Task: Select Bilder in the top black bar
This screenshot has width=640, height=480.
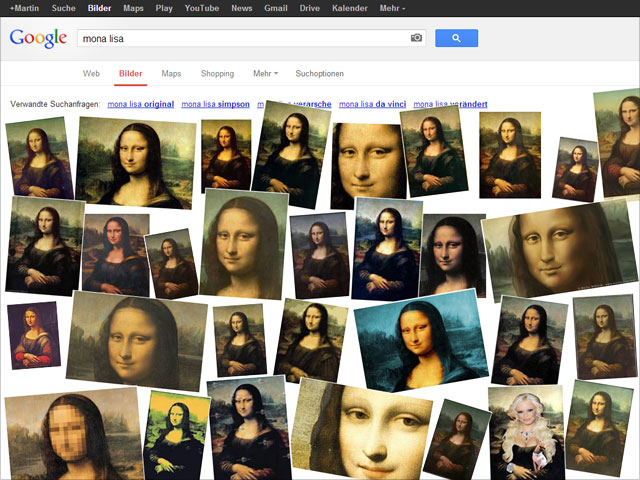Action: tap(99, 8)
